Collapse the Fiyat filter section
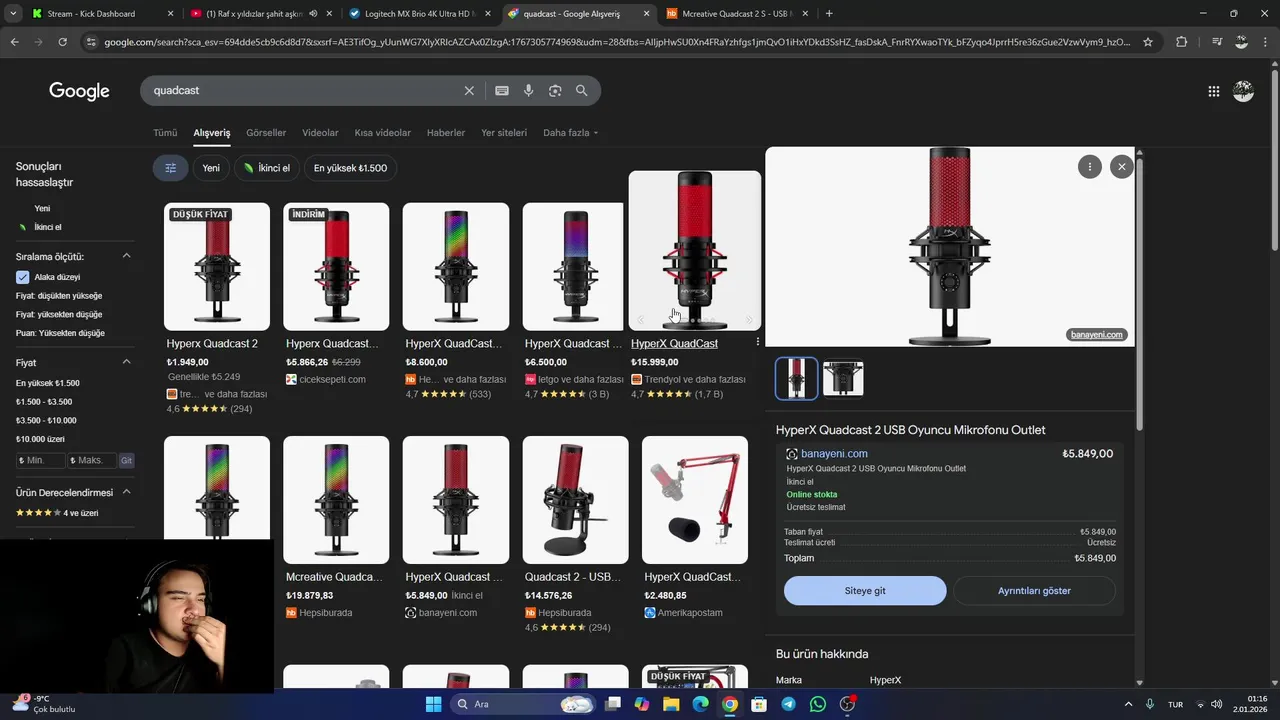Image resolution: width=1280 pixels, height=720 pixels. click(127, 362)
